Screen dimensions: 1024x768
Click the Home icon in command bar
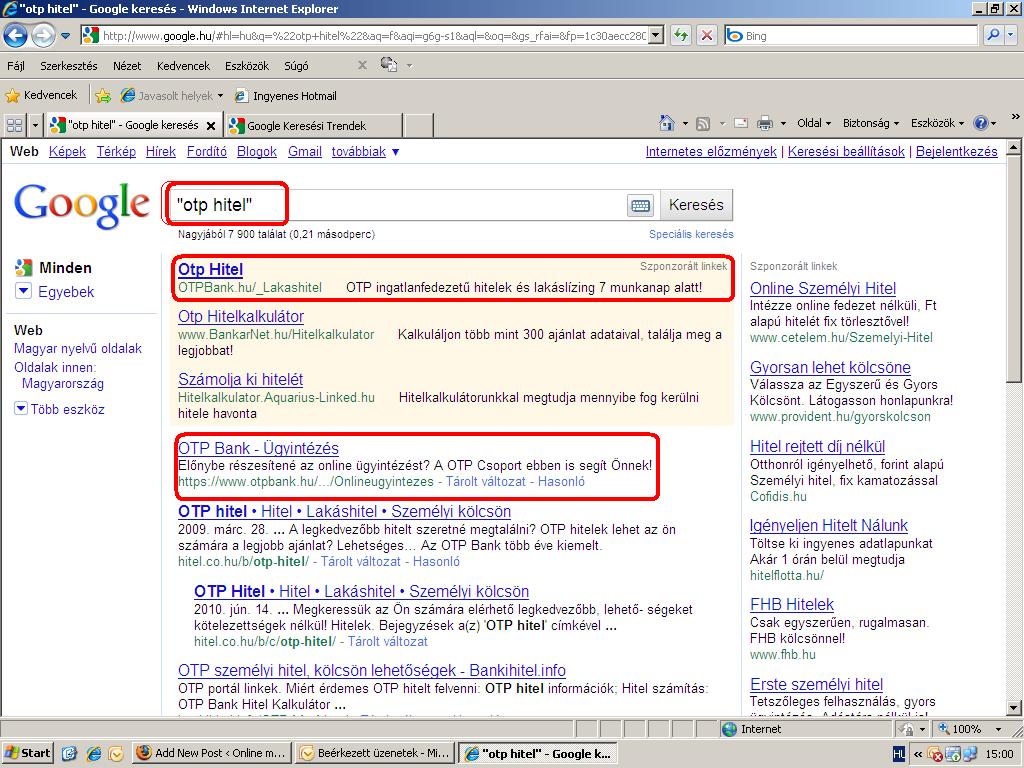click(x=667, y=123)
